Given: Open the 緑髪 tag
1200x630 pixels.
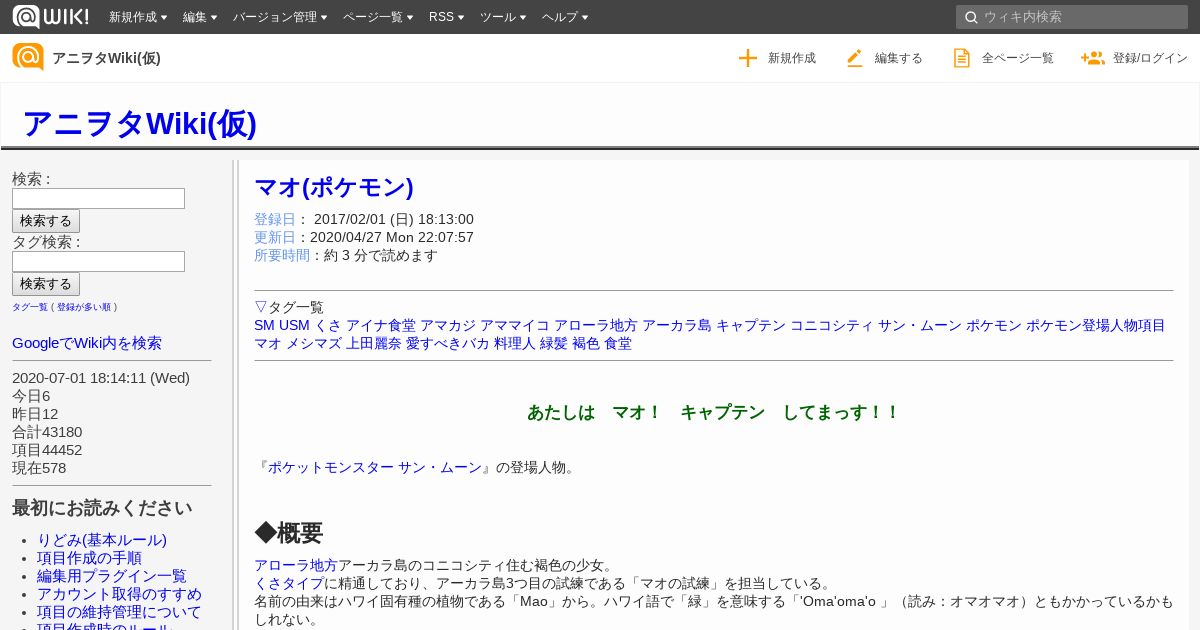Looking at the screenshot, I should click(x=554, y=343).
